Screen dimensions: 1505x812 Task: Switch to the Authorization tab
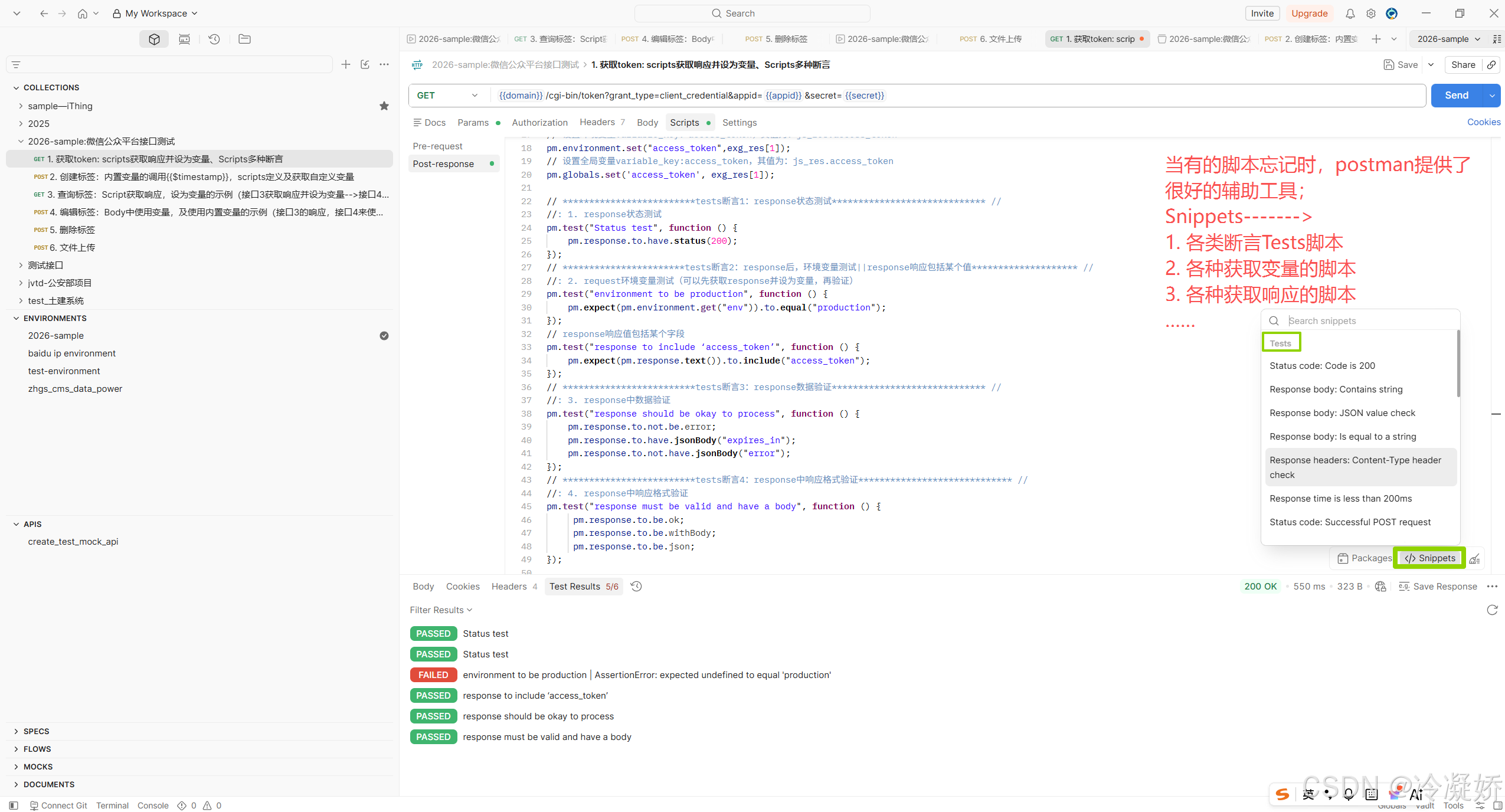coord(539,123)
